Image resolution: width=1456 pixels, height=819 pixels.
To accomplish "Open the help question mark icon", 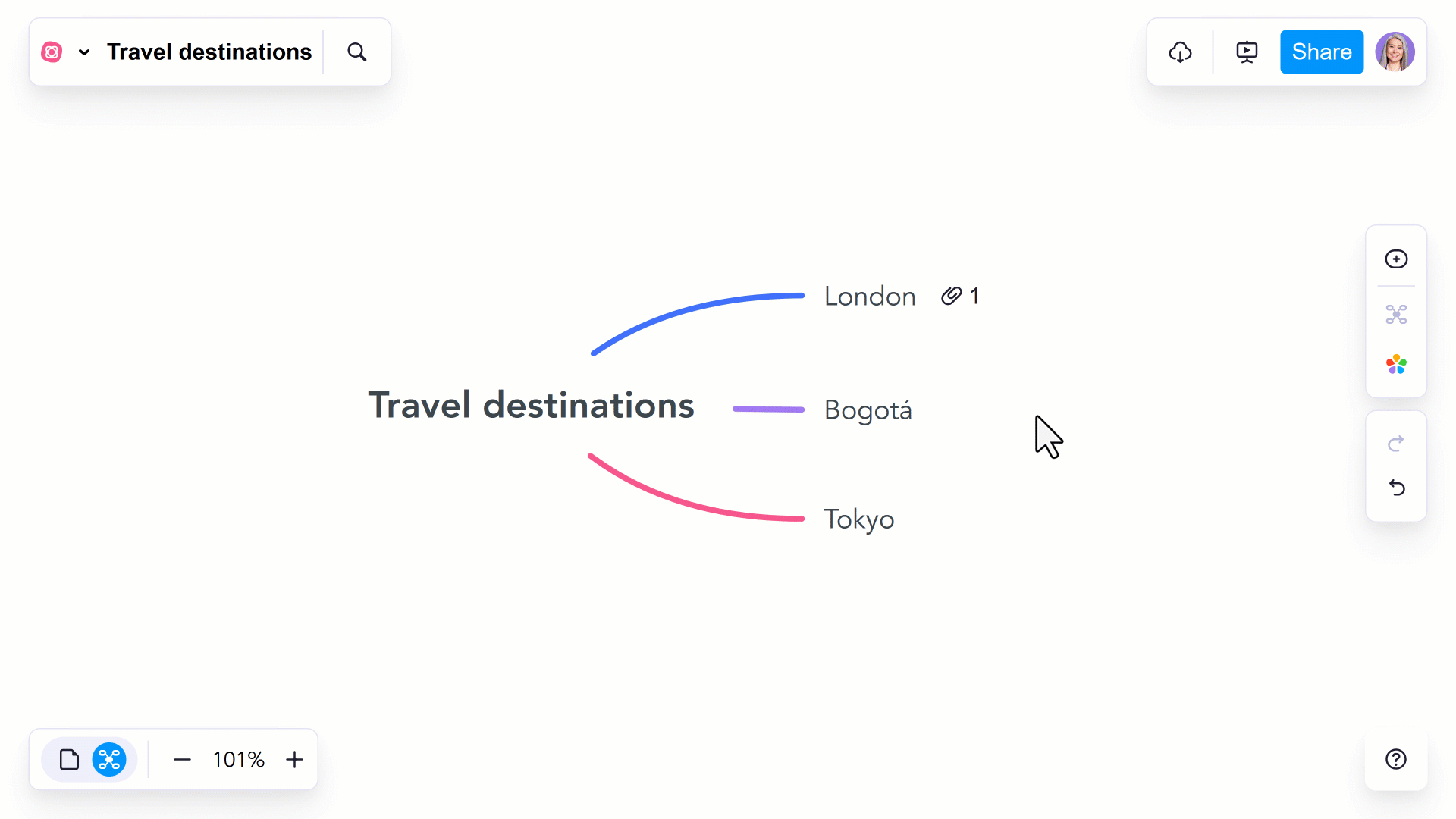I will (1396, 759).
